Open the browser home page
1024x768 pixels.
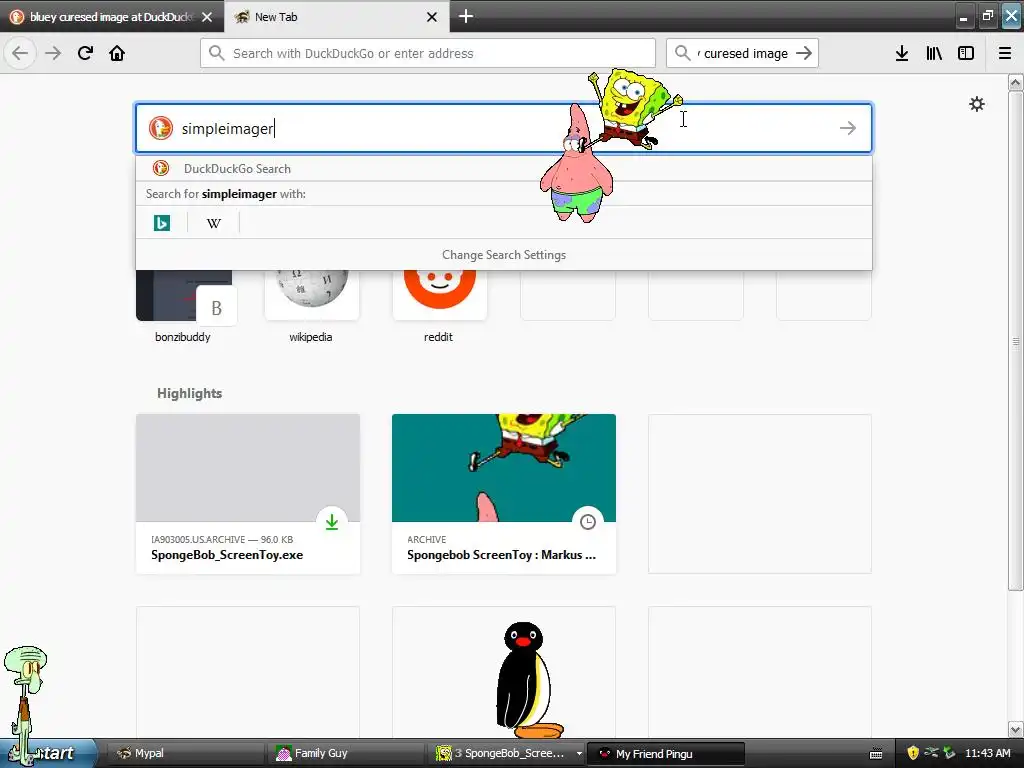[117, 54]
